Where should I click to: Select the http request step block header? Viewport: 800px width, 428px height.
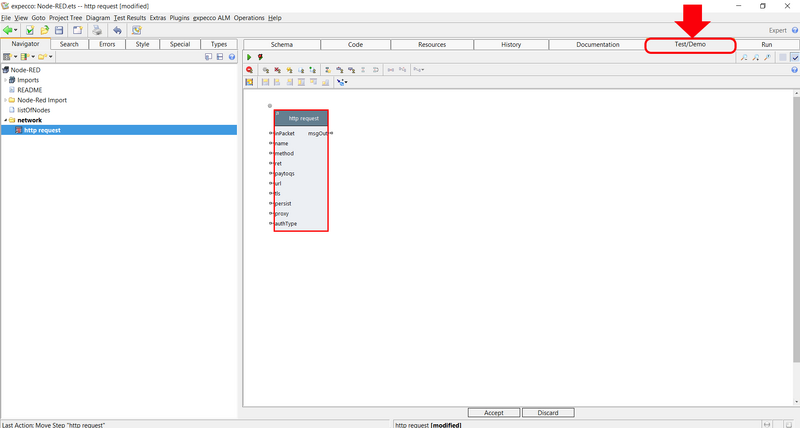(301, 118)
